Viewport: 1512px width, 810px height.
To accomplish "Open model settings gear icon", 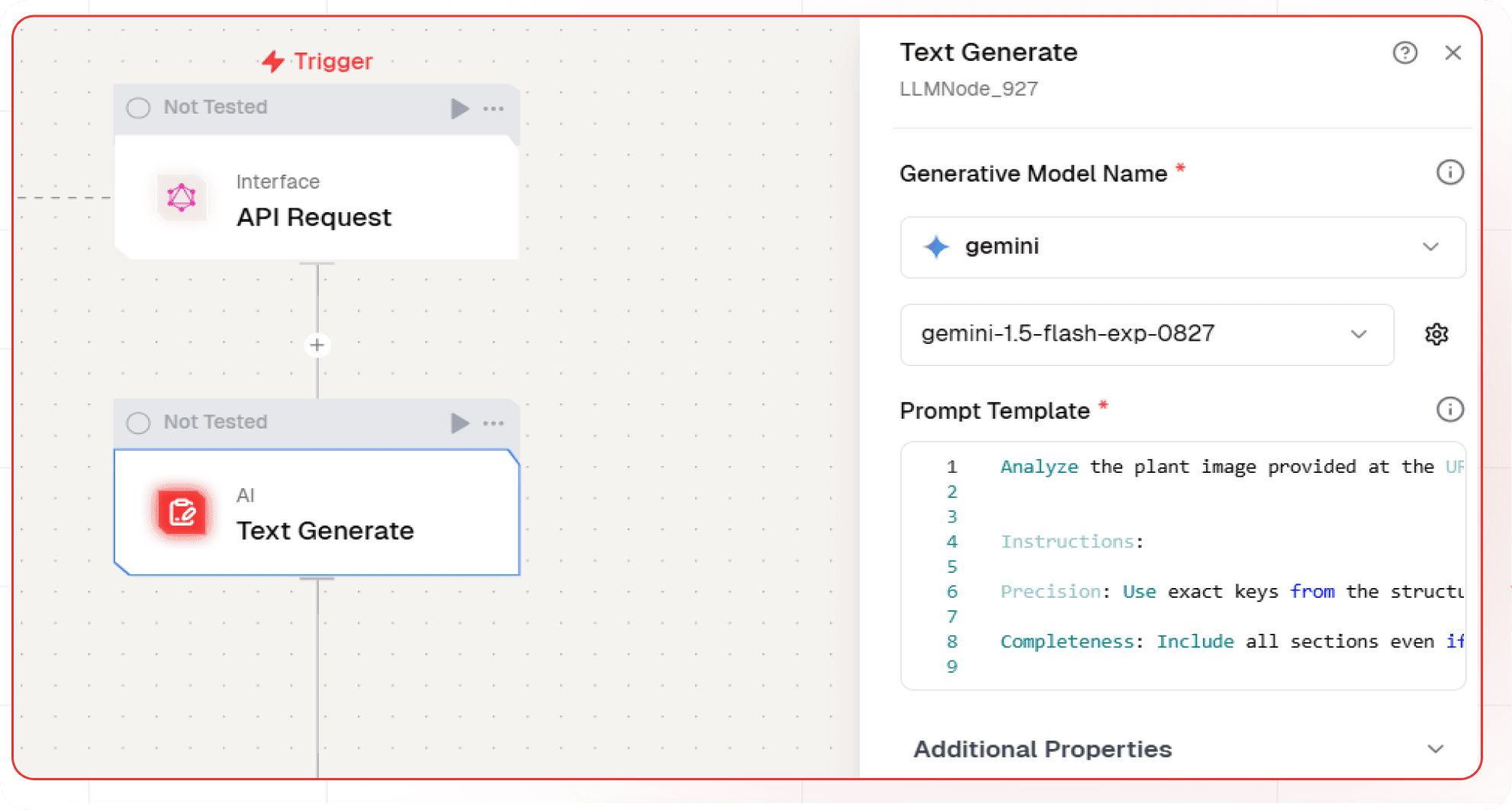I will (x=1436, y=334).
